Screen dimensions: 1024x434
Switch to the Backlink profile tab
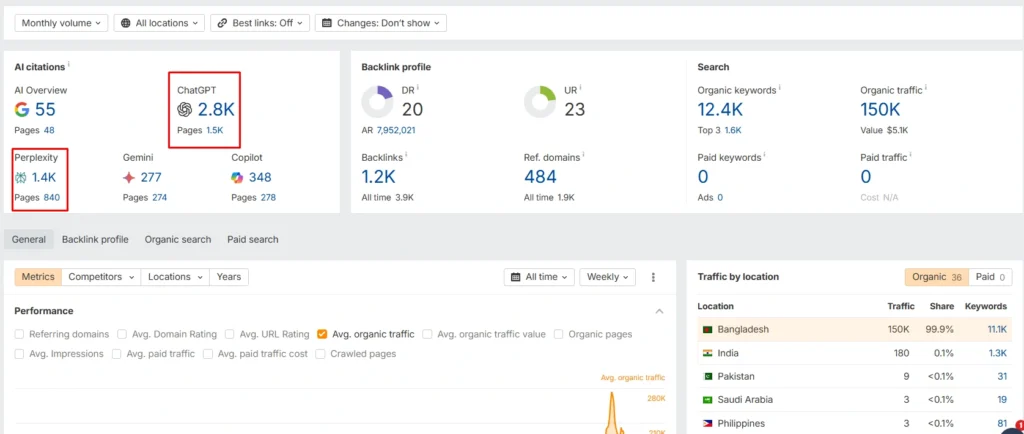[x=95, y=240]
